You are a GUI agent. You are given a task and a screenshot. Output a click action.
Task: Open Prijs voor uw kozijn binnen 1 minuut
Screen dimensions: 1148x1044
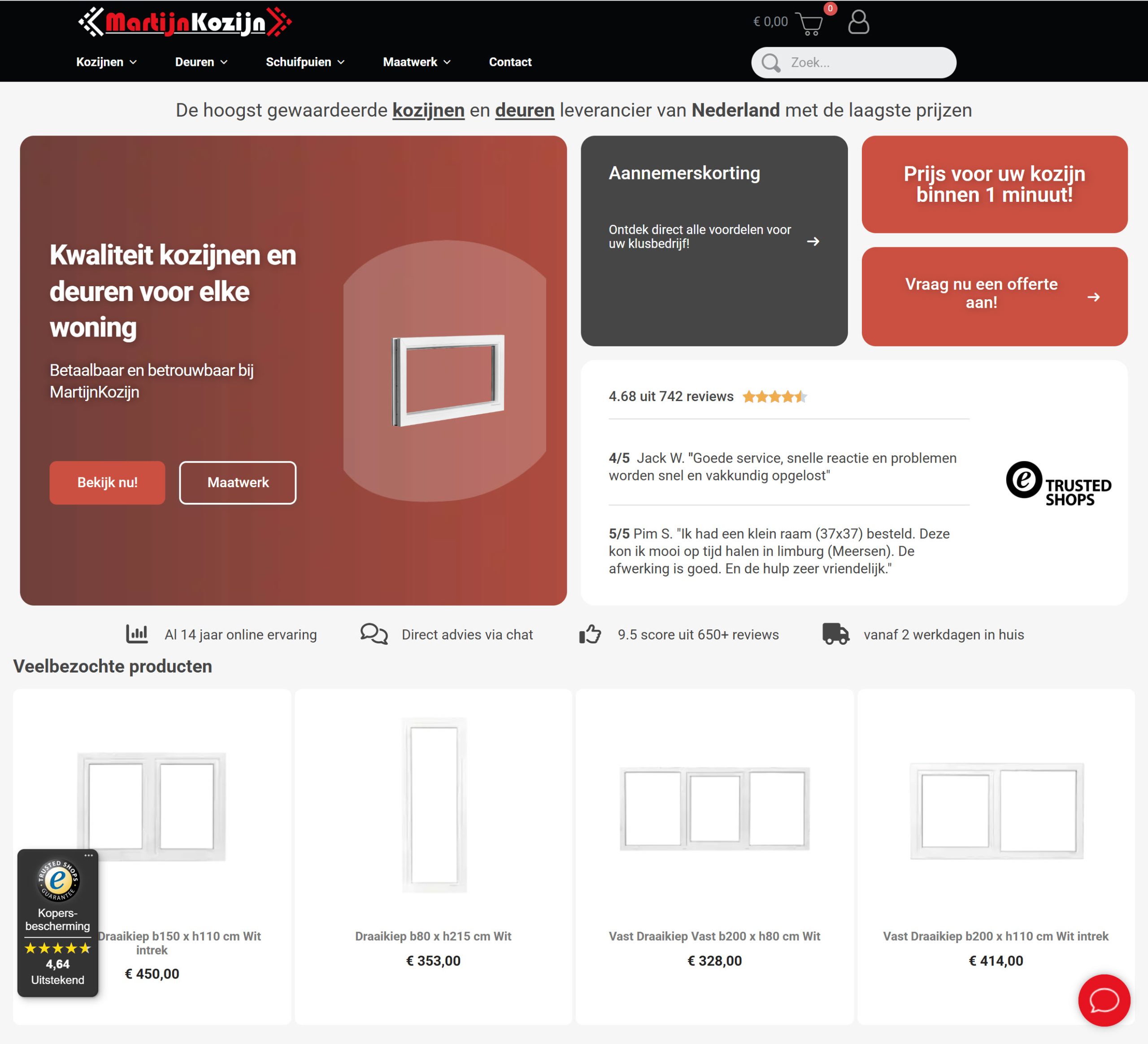click(x=994, y=184)
